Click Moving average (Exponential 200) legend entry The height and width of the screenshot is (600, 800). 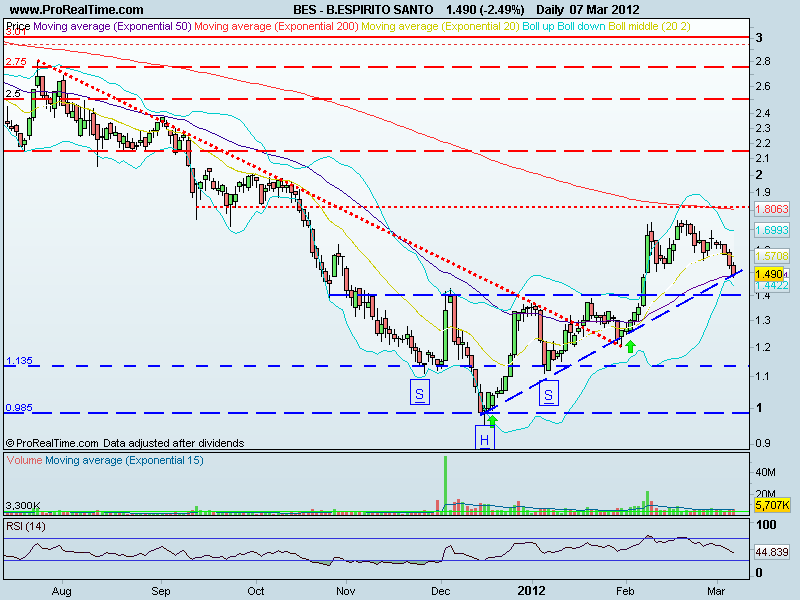coord(277,26)
